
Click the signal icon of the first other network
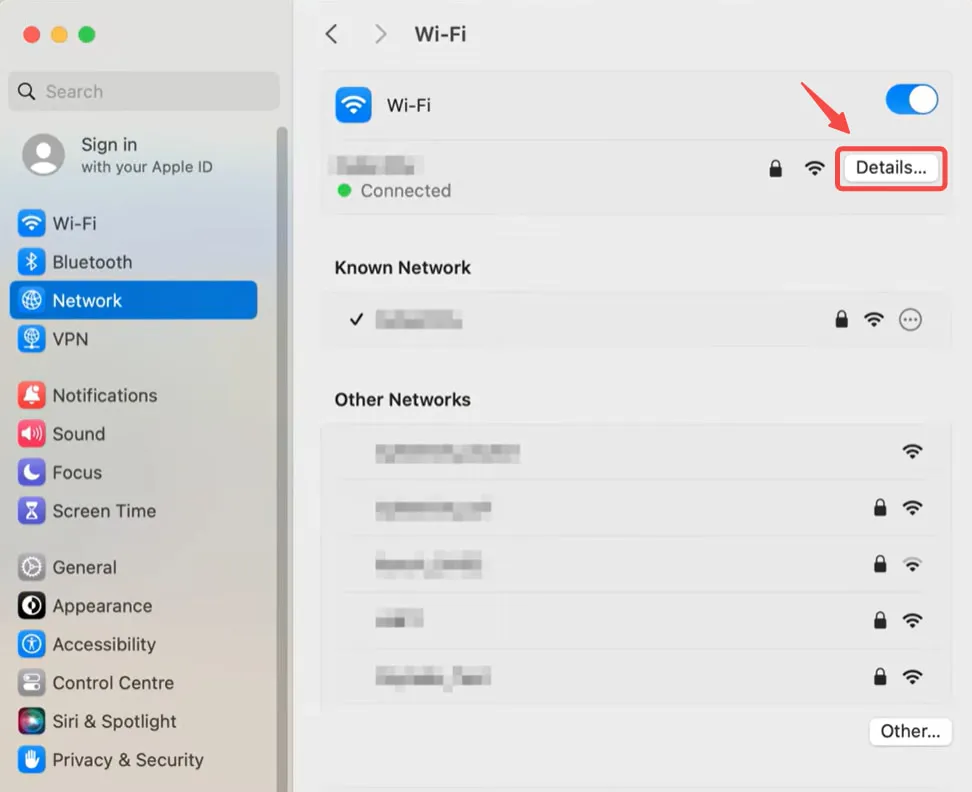912,451
